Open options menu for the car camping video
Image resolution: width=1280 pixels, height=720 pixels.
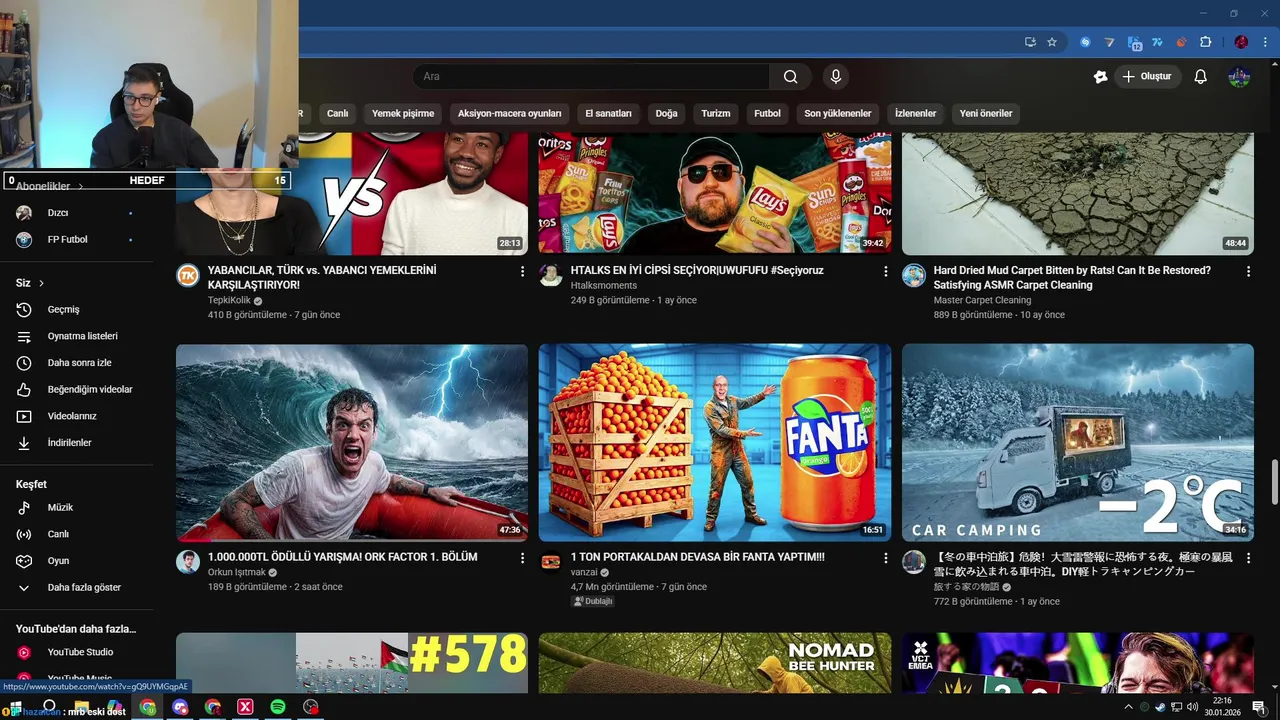click(1248, 558)
